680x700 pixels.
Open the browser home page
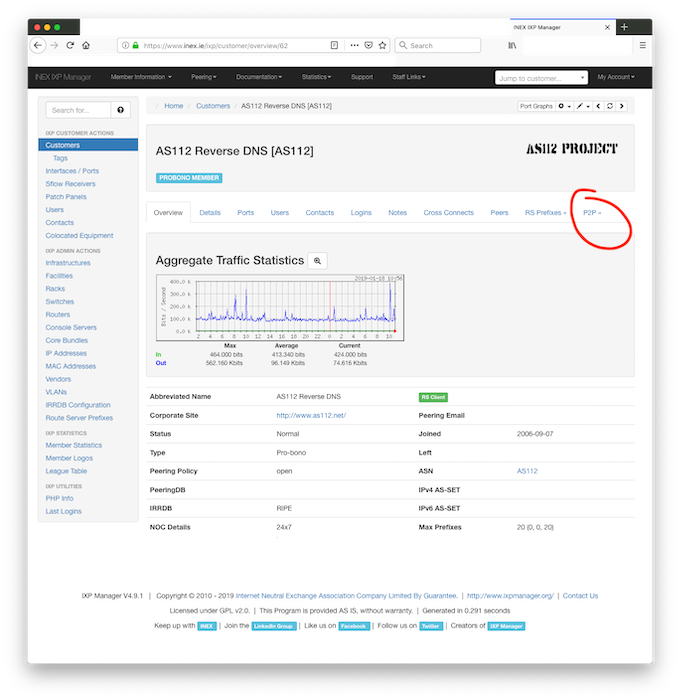point(86,45)
